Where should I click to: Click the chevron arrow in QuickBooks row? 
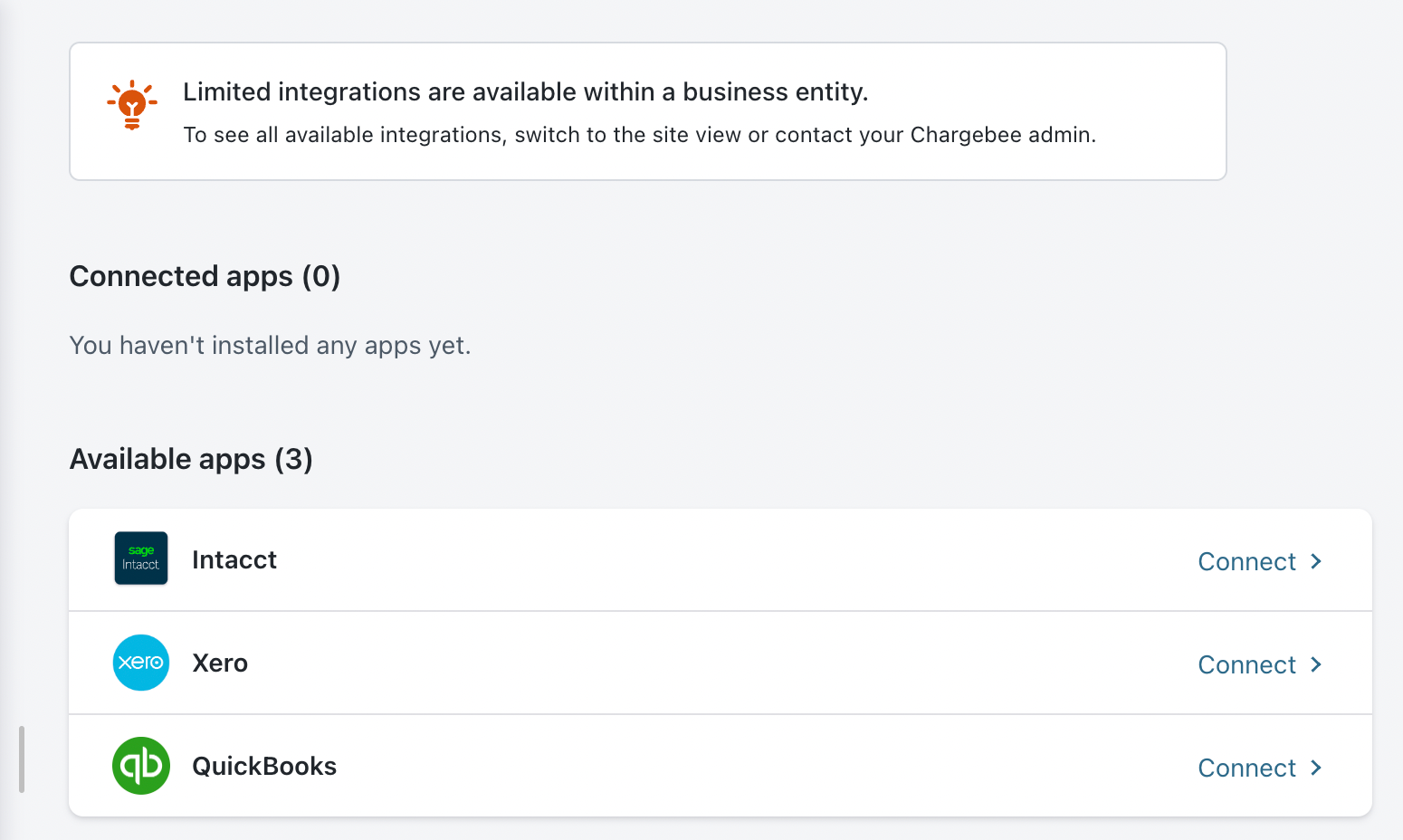click(1317, 768)
